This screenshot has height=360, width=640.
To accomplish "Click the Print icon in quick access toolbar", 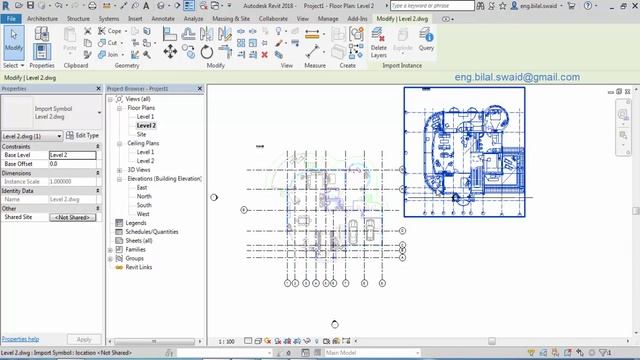I will (x=92, y=6).
